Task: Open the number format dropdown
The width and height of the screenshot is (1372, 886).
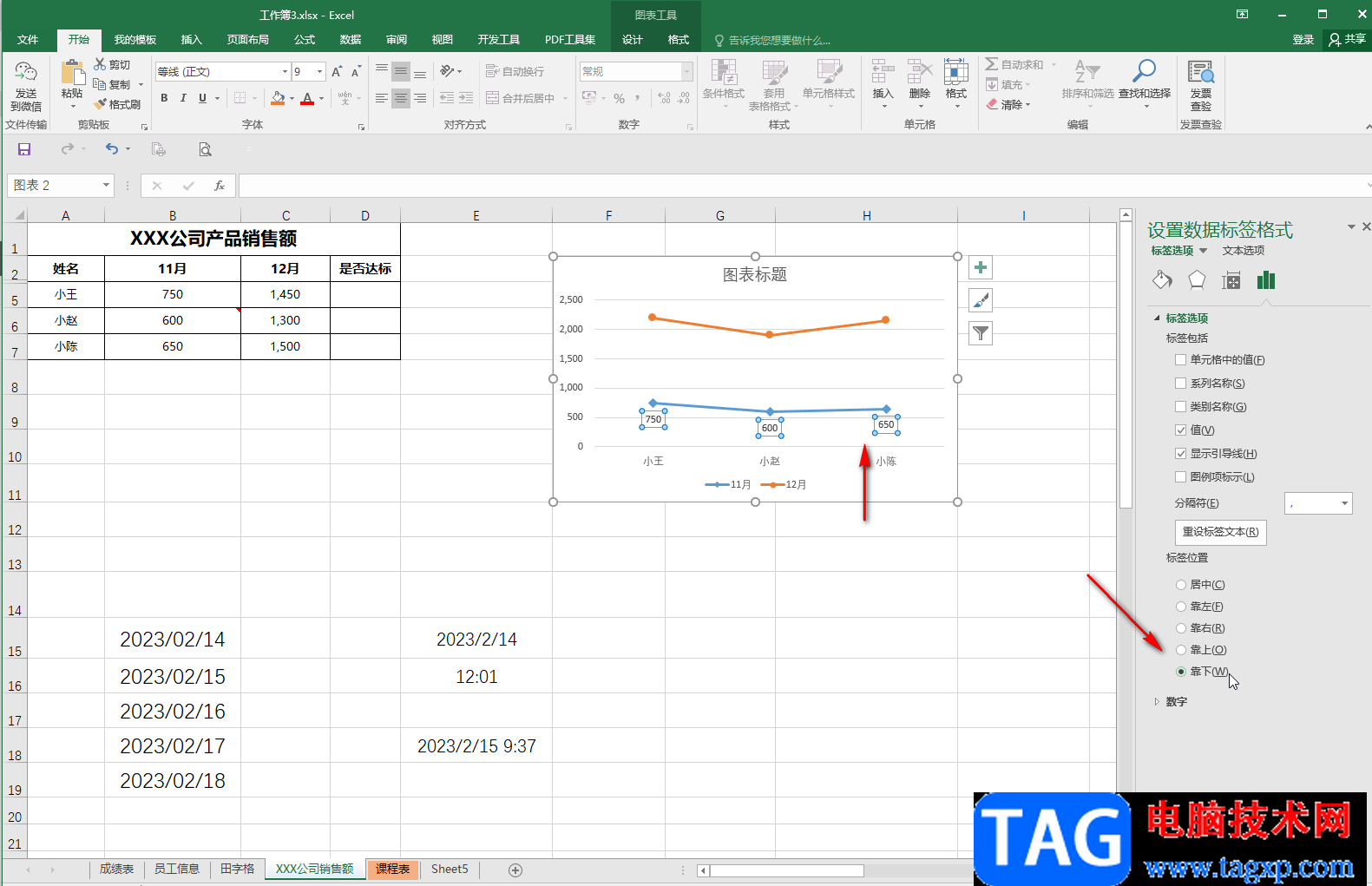Action: pos(687,71)
